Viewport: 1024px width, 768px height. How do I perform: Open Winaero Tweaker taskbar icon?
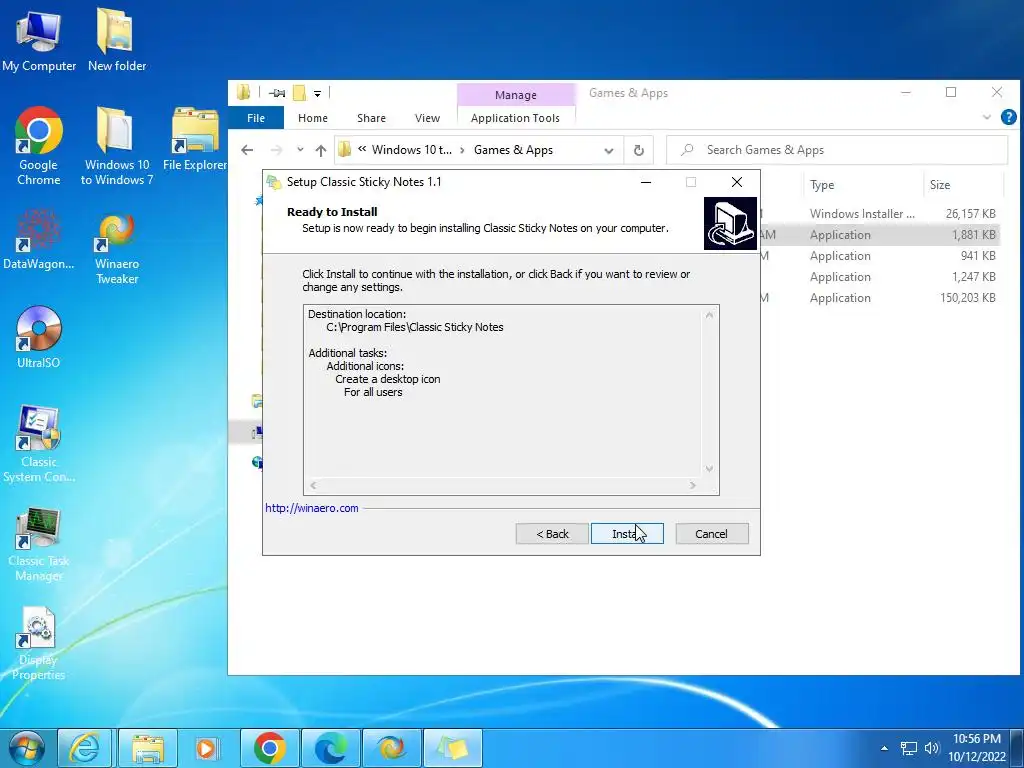[391, 748]
